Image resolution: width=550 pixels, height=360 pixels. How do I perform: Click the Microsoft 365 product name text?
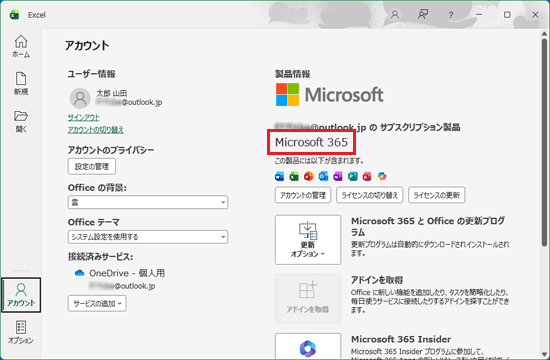click(311, 142)
